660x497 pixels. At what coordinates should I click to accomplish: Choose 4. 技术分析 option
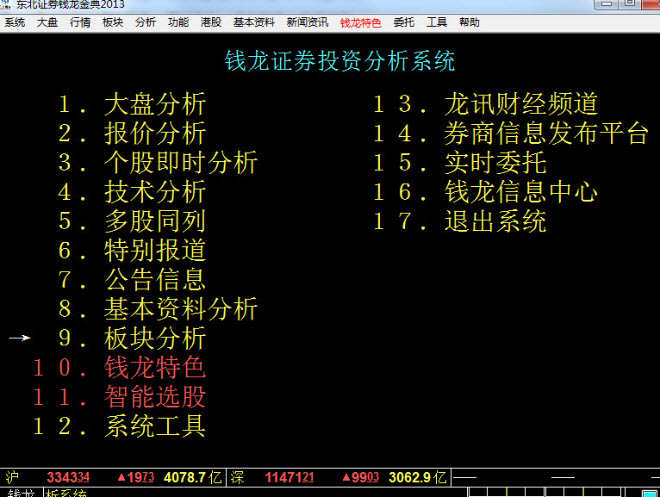pyautogui.click(x=132, y=192)
